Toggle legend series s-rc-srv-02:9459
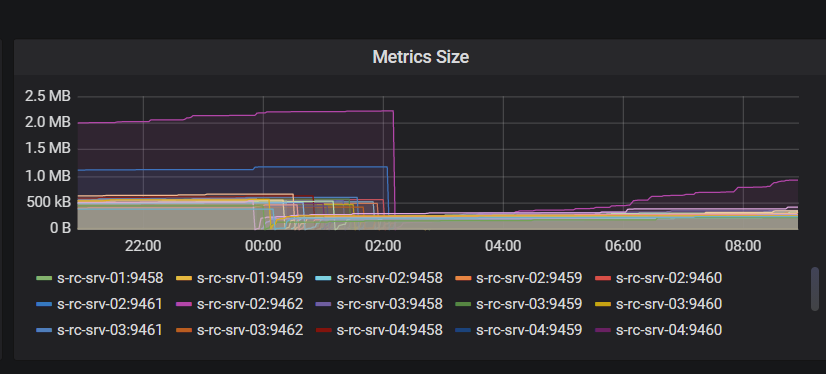The image size is (826, 374). [529, 278]
